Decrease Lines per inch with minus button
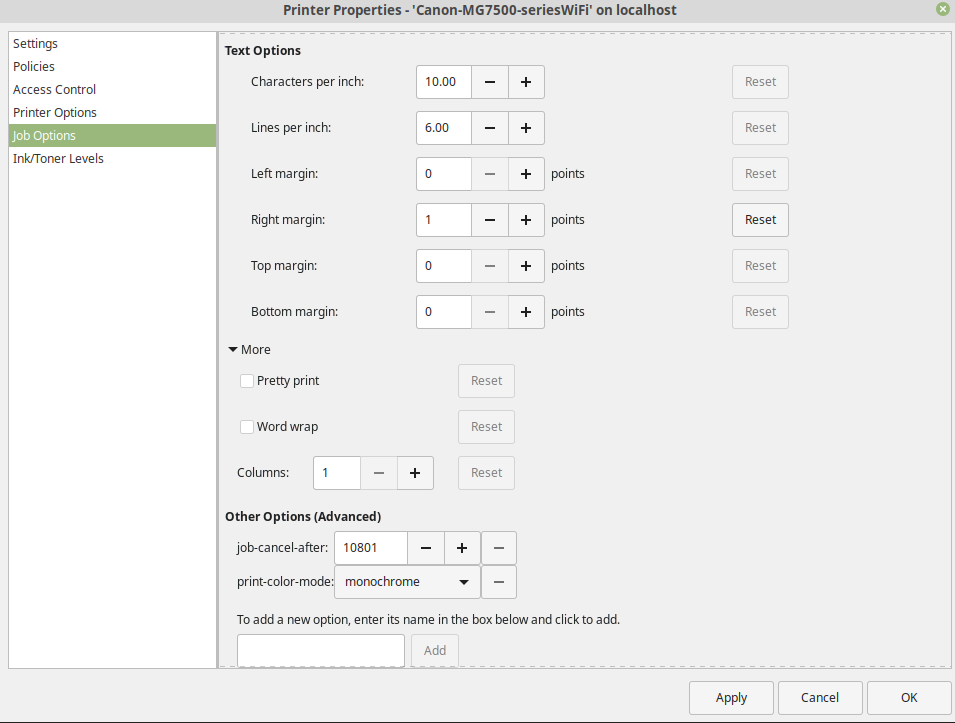The height and width of the screenshot is (723, 955). (x=490, y=128)
